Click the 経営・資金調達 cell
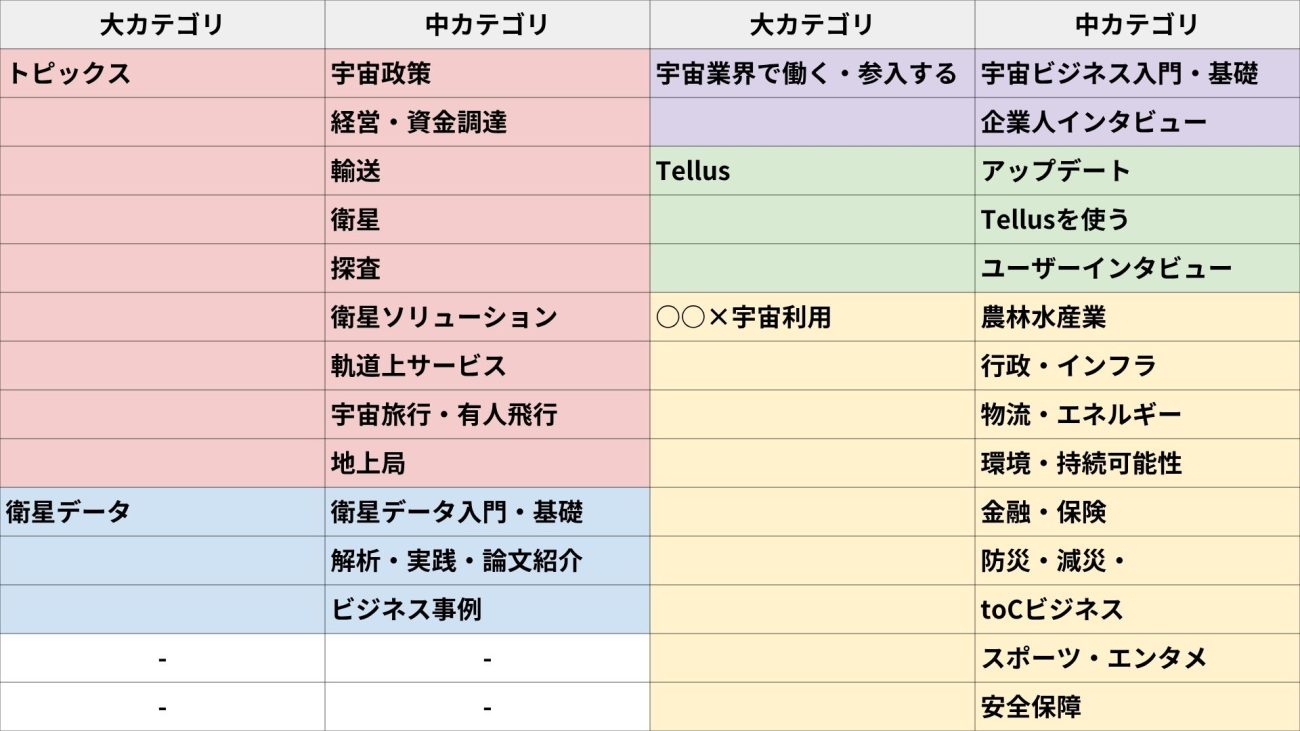Viewport: 1300px width, 731px height. [x=487, y=122]
